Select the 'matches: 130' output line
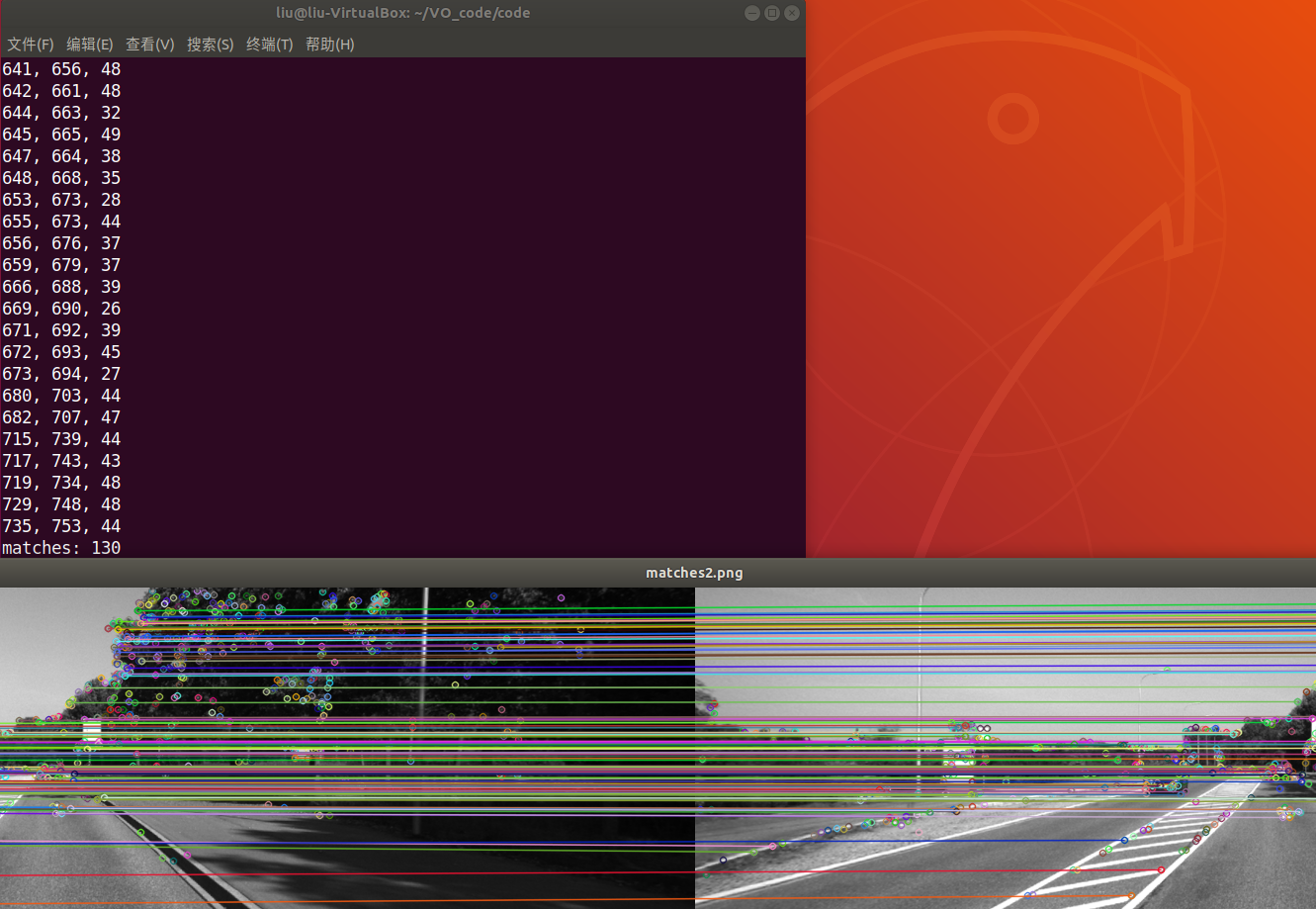This screenshot has width=1316, height=909. (x=61, y=547)
